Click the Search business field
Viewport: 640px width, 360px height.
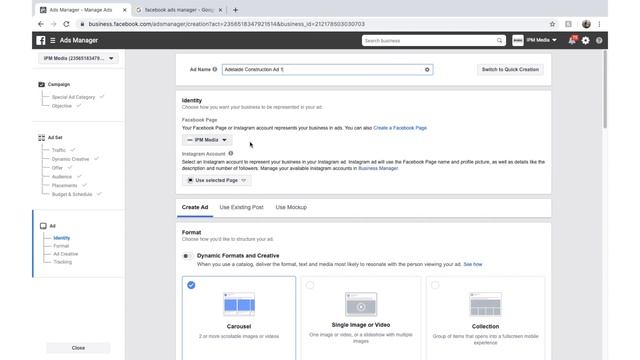click(x=433, y=40)
